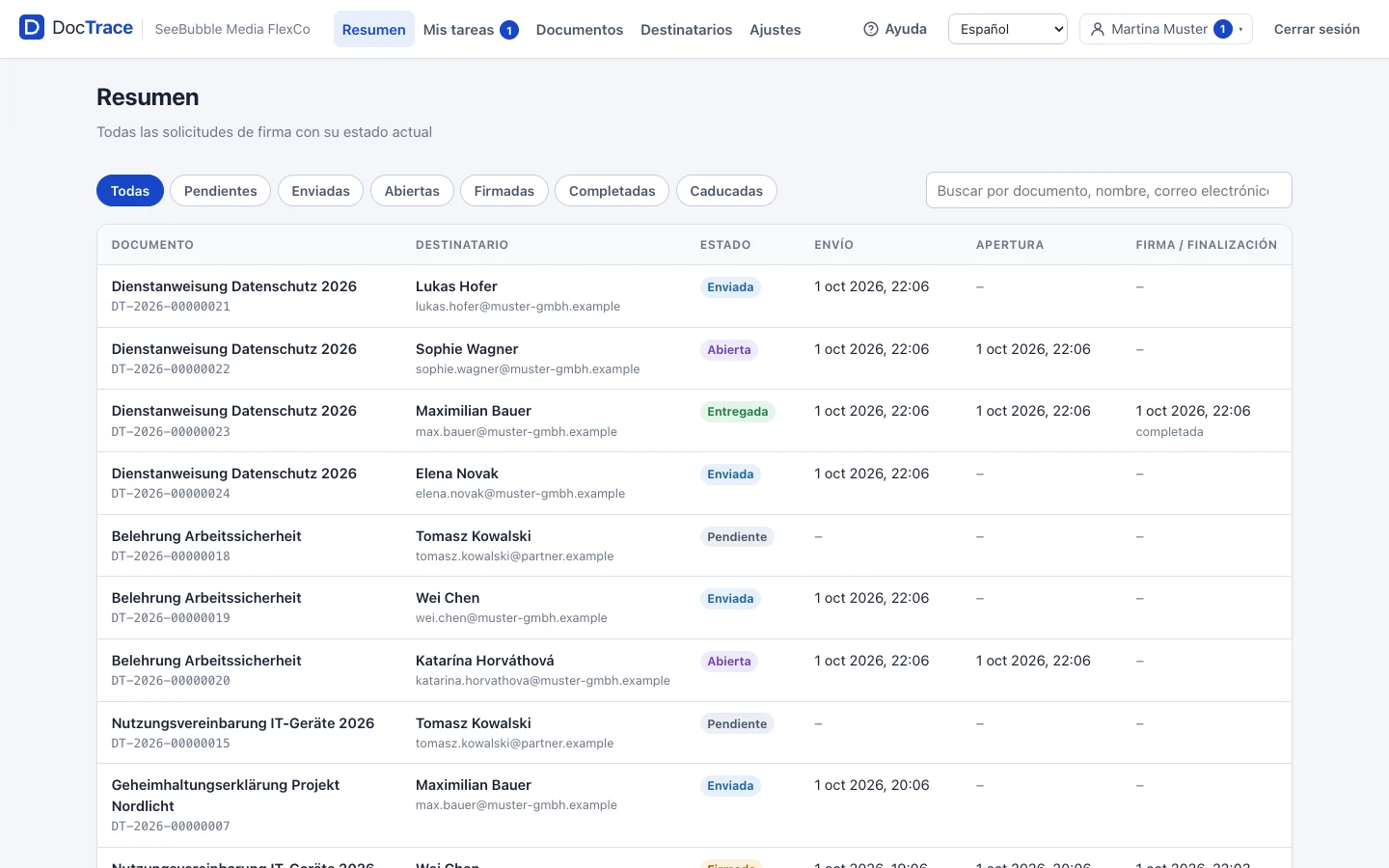1389x868 pixels.
Task: Click Cerrar sesión to log out
Action: click(x=1317, y=29)
